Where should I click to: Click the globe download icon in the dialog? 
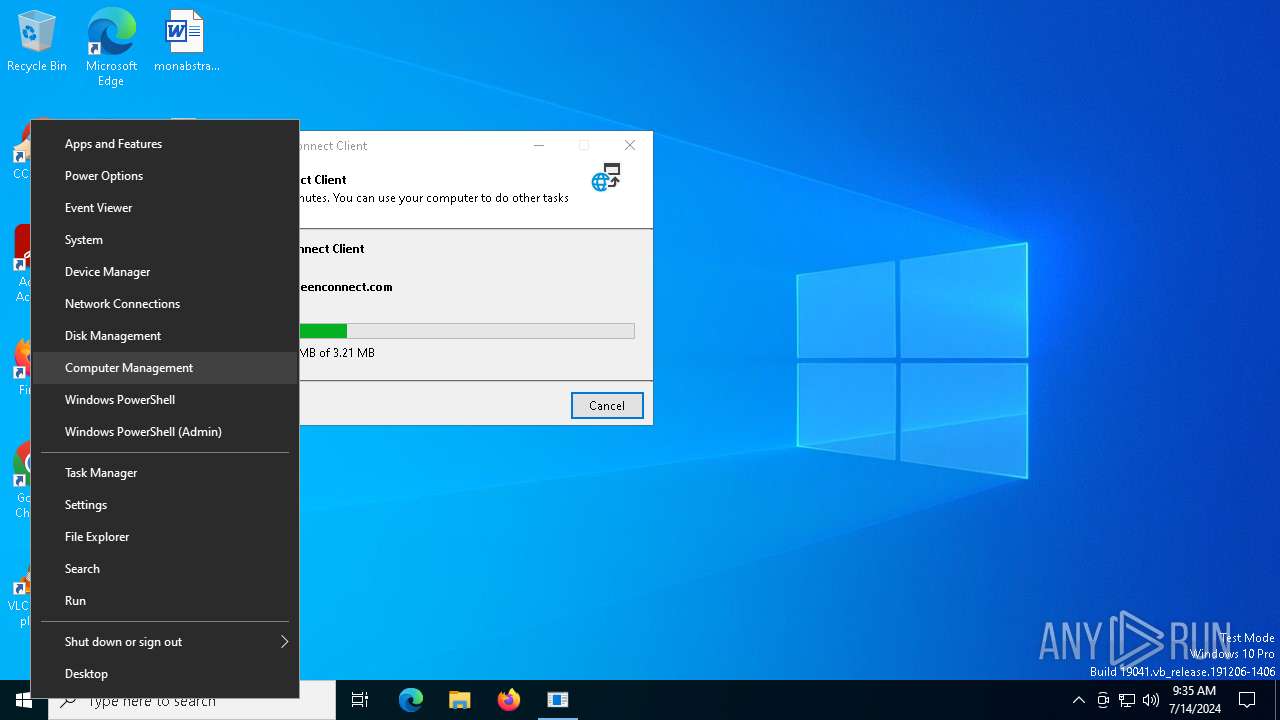click(x=606, y=178)
